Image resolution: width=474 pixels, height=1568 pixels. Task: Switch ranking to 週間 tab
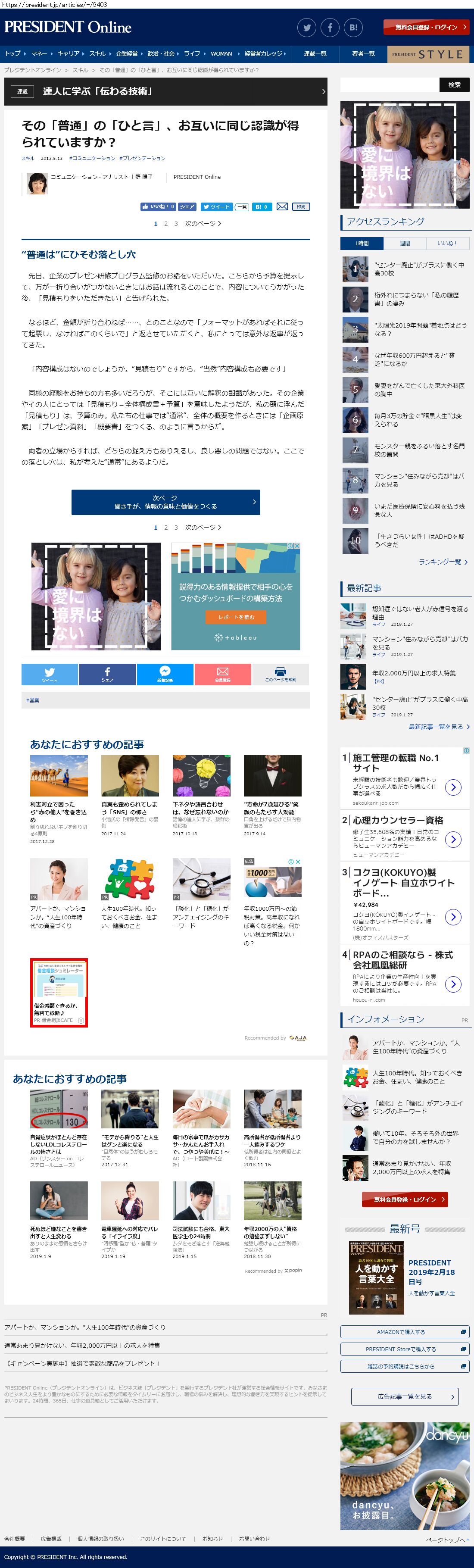click(405, 243)
